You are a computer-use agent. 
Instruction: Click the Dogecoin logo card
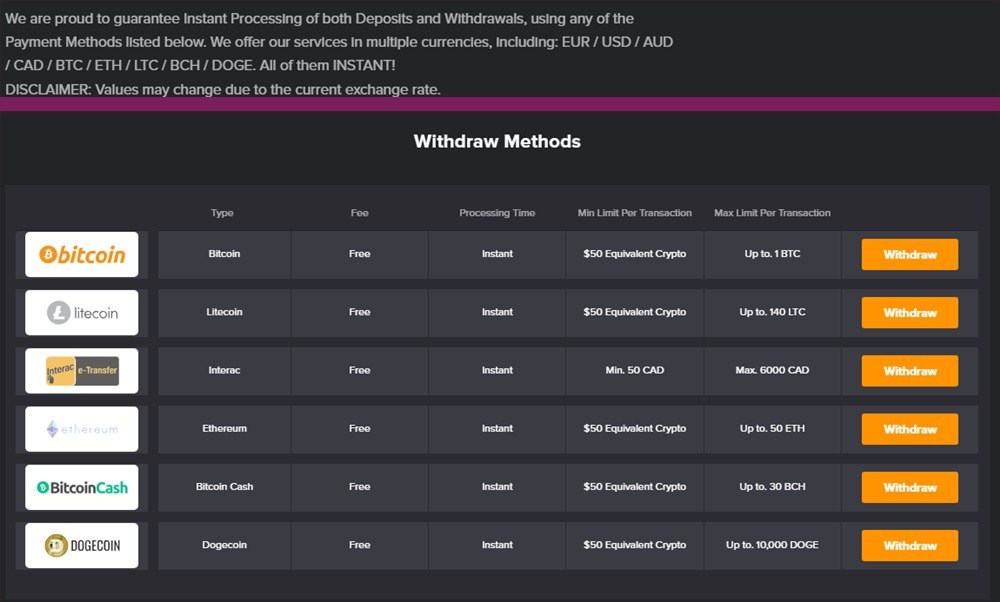82,545
